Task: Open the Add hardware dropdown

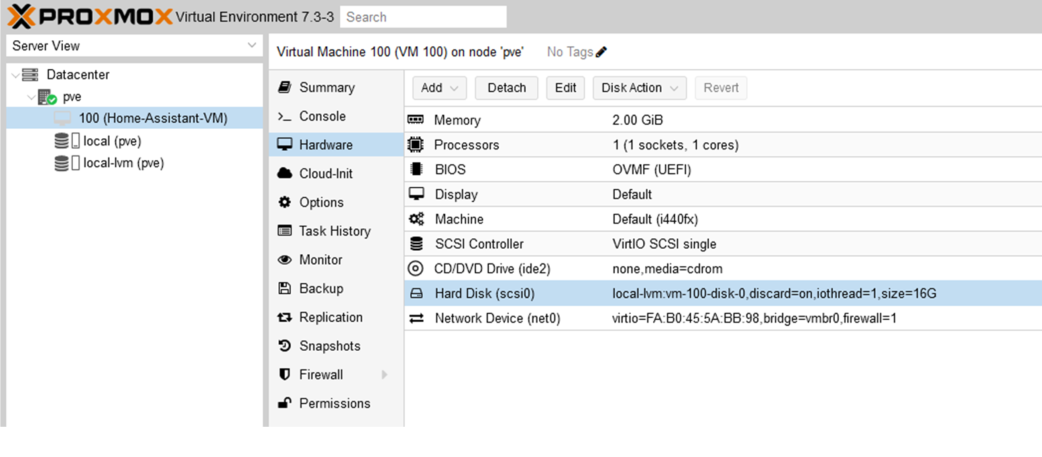Action: coord(439,88)
